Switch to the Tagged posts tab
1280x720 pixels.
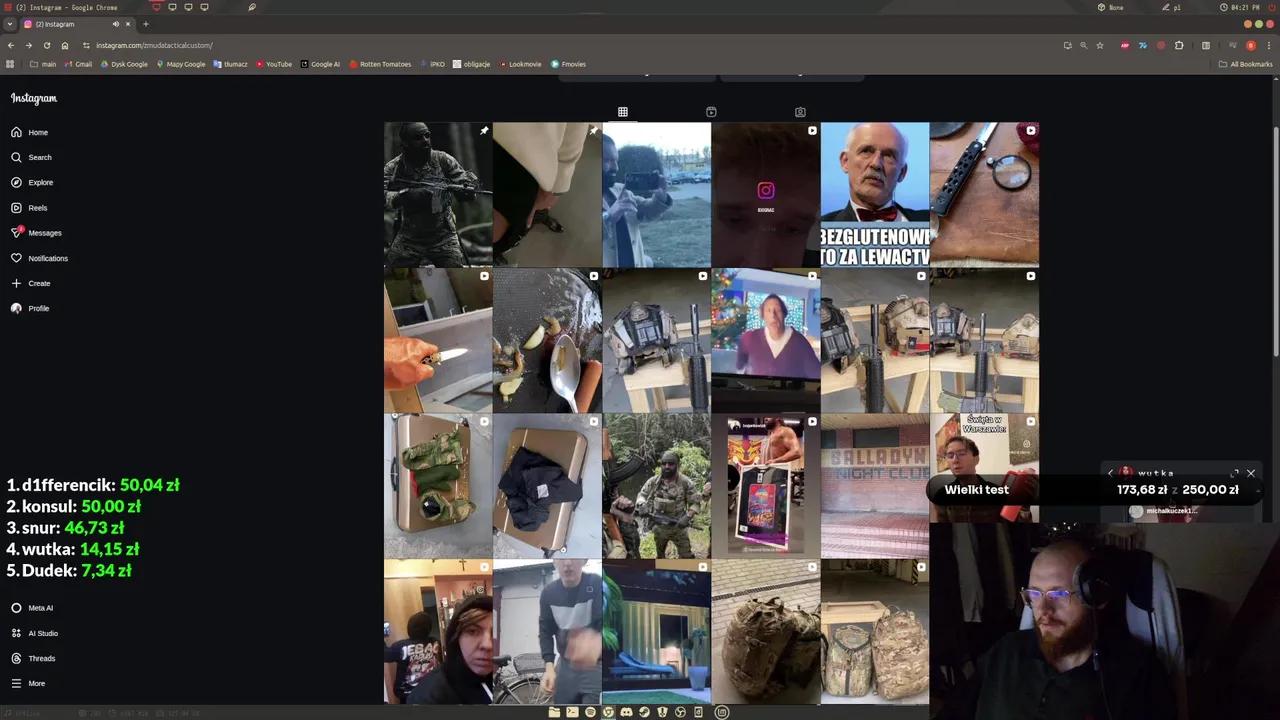click(800, 112)
